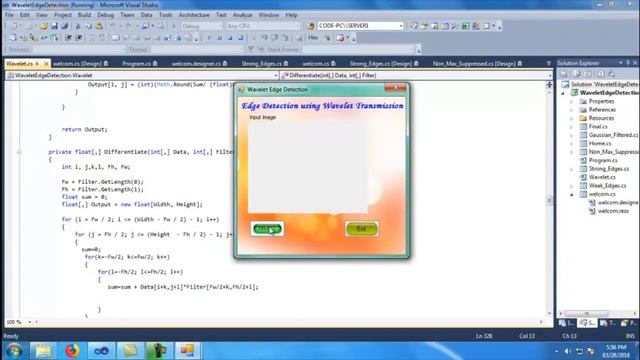Select Program.cs in Solution Explorer
Viewport: 640px width, 360px height.
coord(603,160)
